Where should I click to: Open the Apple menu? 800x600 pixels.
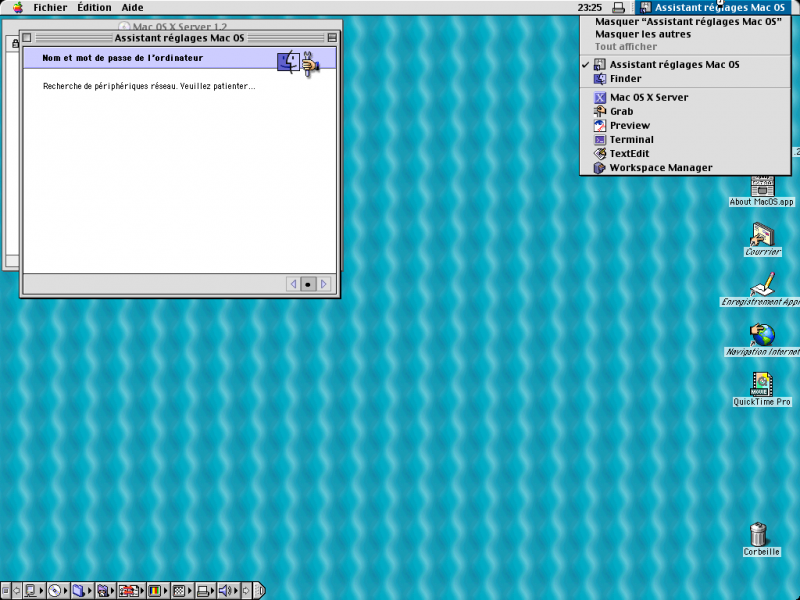[18, 7]
